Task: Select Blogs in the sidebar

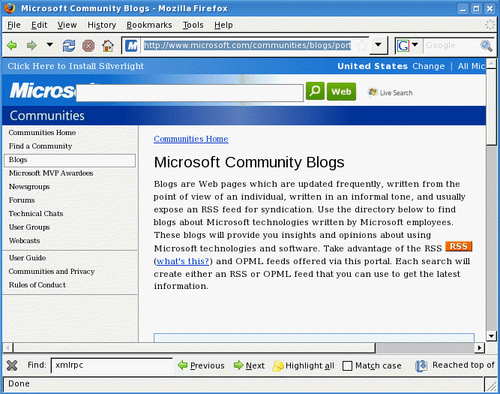Action: [x=70, y=160]
